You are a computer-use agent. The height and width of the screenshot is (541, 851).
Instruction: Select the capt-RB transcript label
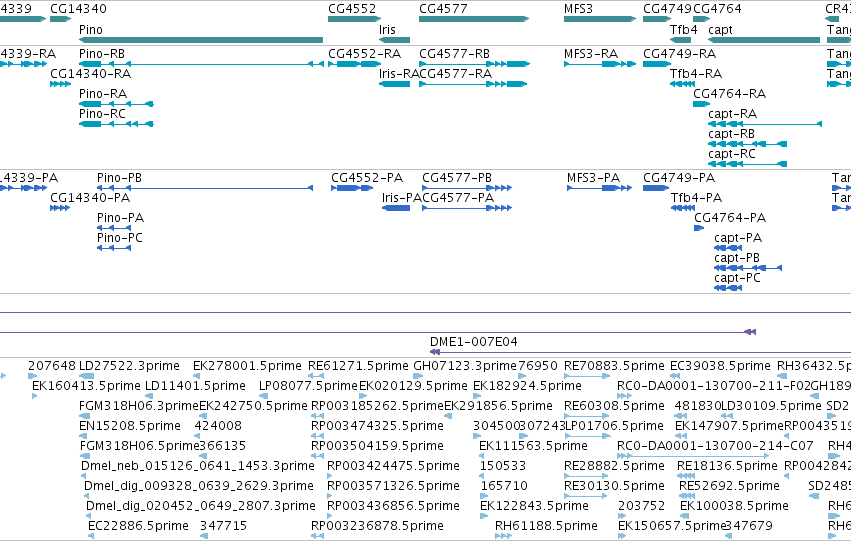[731, 133]
